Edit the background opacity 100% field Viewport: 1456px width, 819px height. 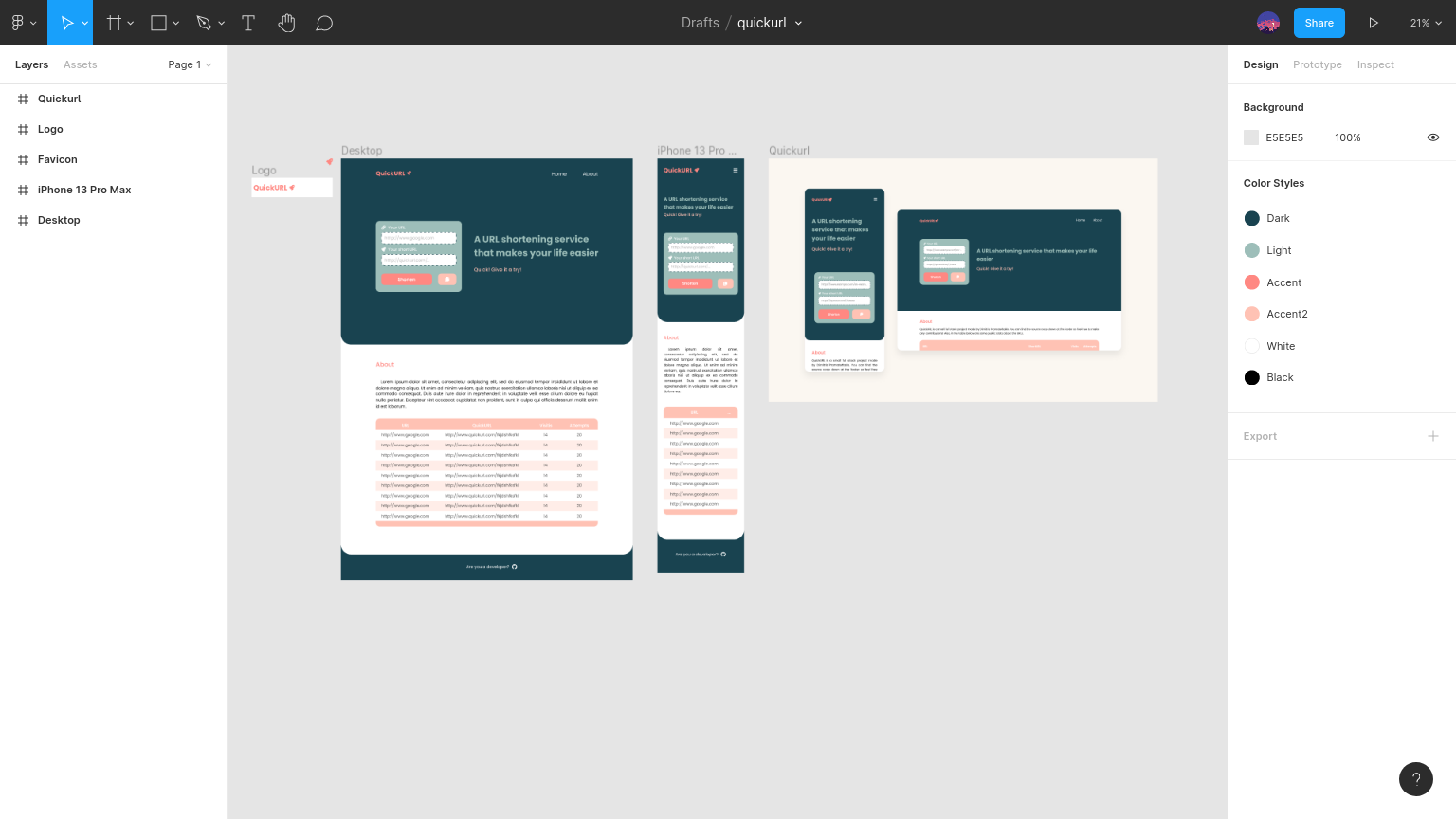click(1348, 137)
